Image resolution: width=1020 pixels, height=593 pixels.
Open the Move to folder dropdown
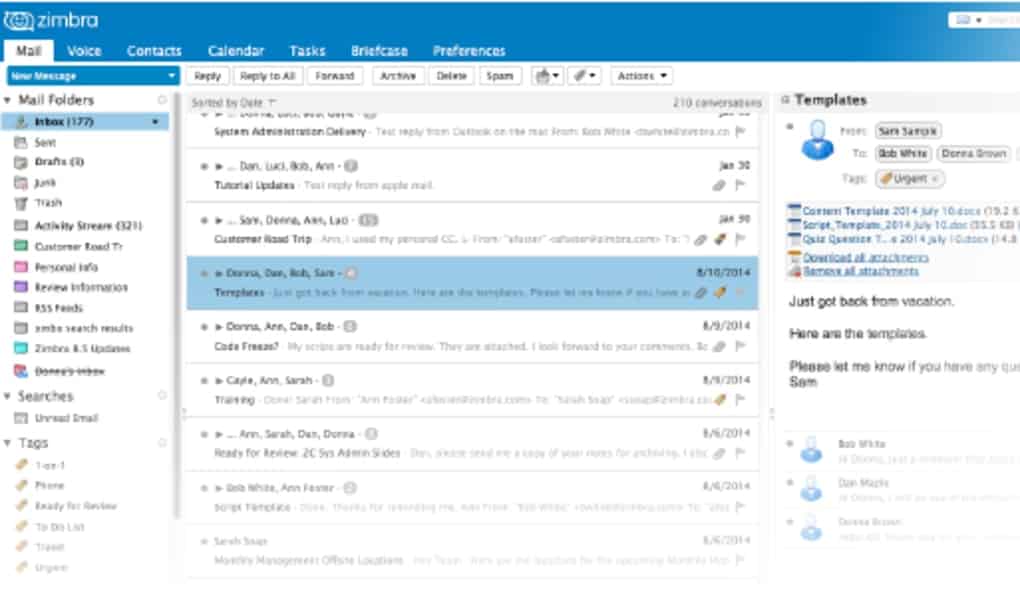click(x=546, y=76)
